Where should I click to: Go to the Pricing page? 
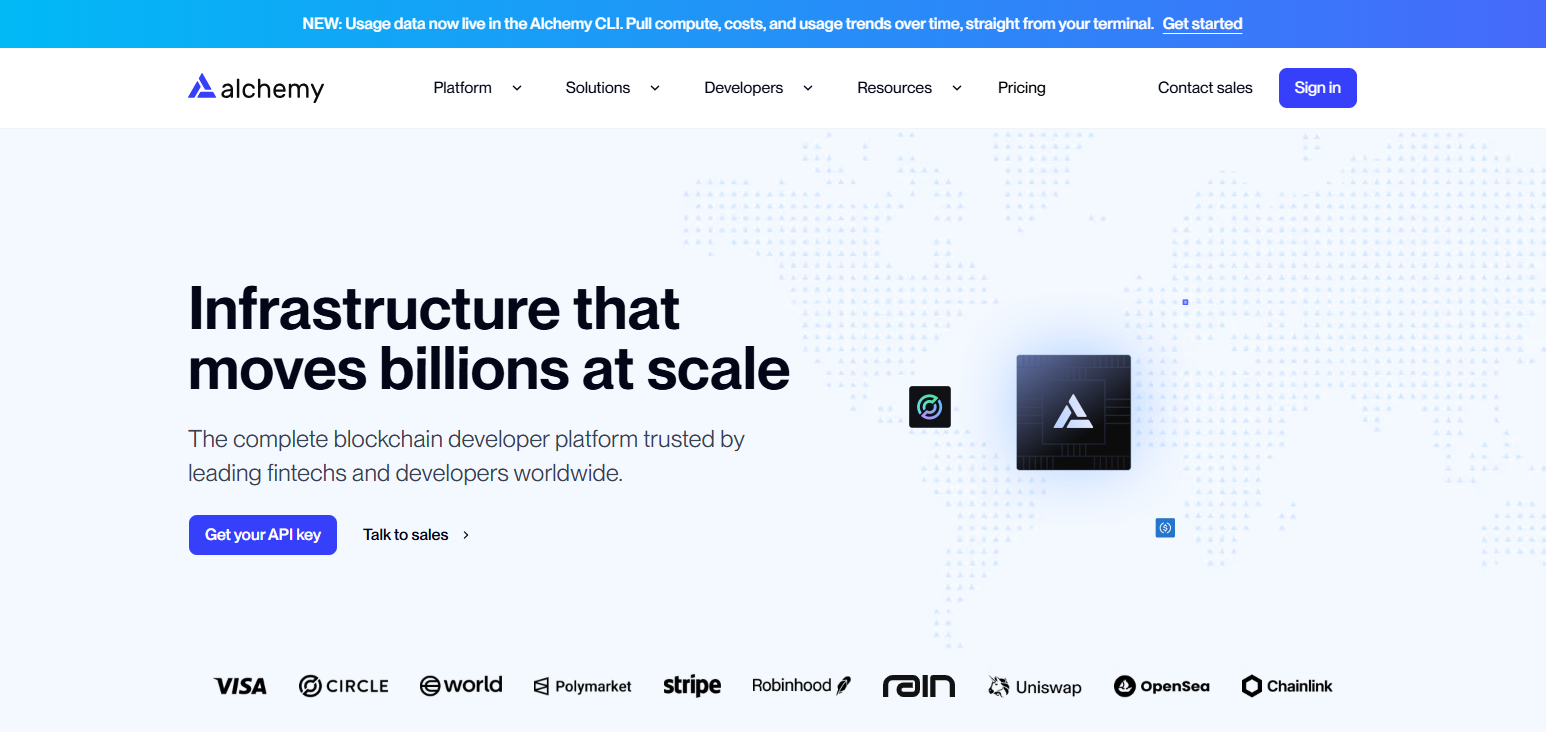(x=1022, y=88)
